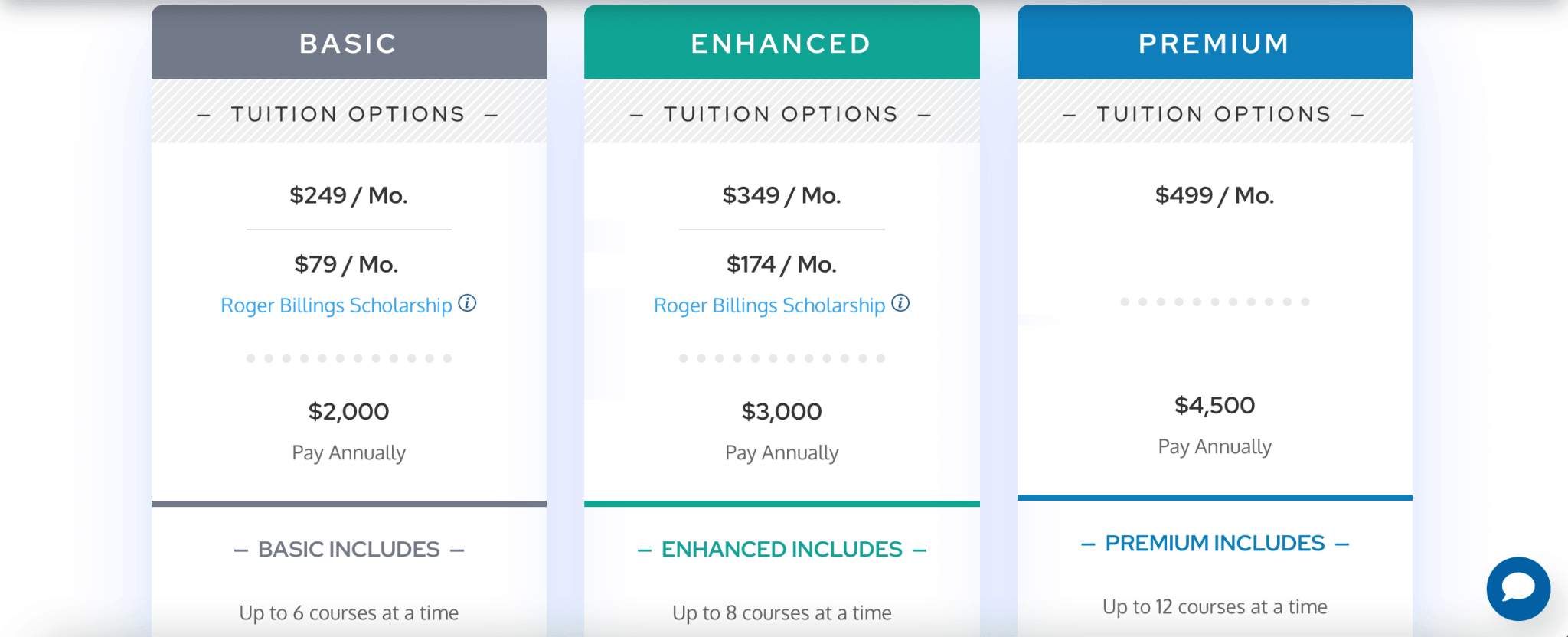
Task: Click the $249 / Mo. Basic price
Action: coord(348,195)
